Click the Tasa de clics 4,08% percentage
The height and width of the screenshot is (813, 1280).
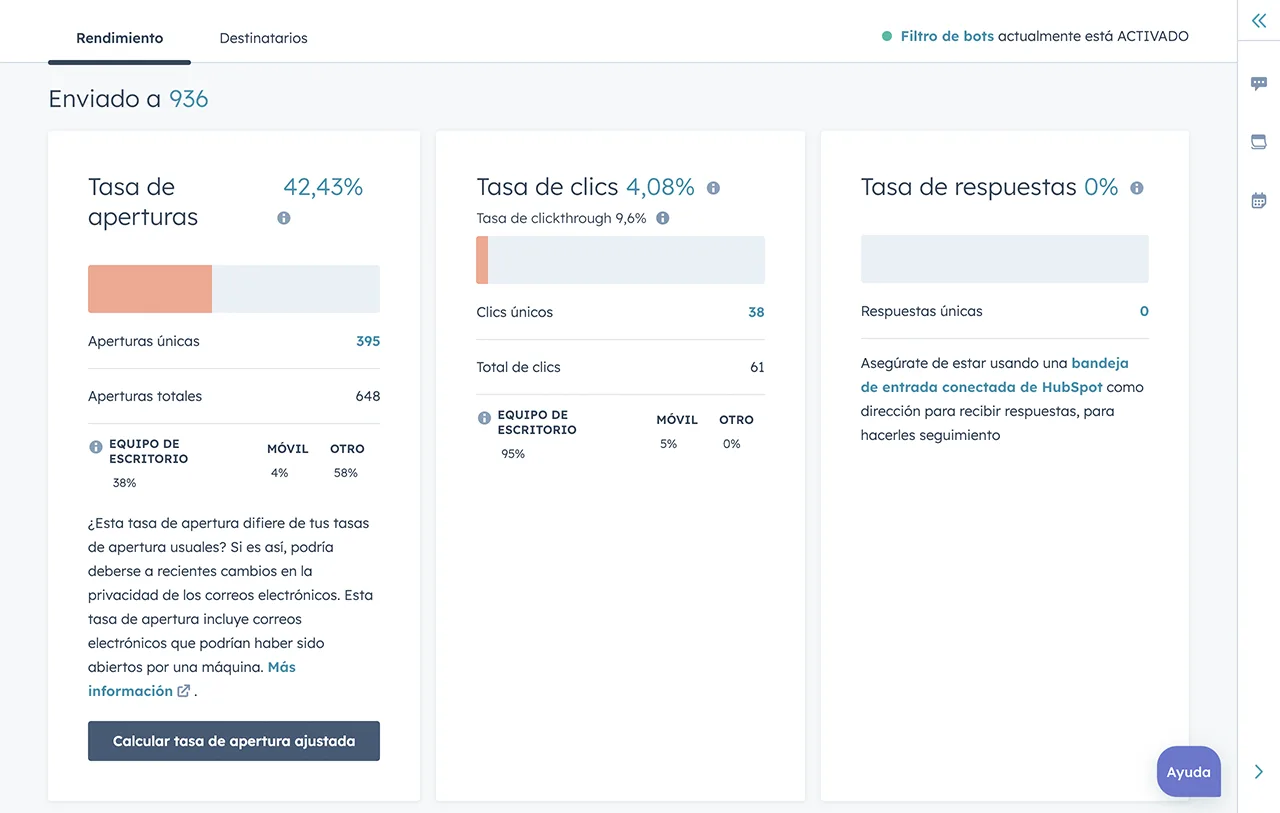click(660, 187)
